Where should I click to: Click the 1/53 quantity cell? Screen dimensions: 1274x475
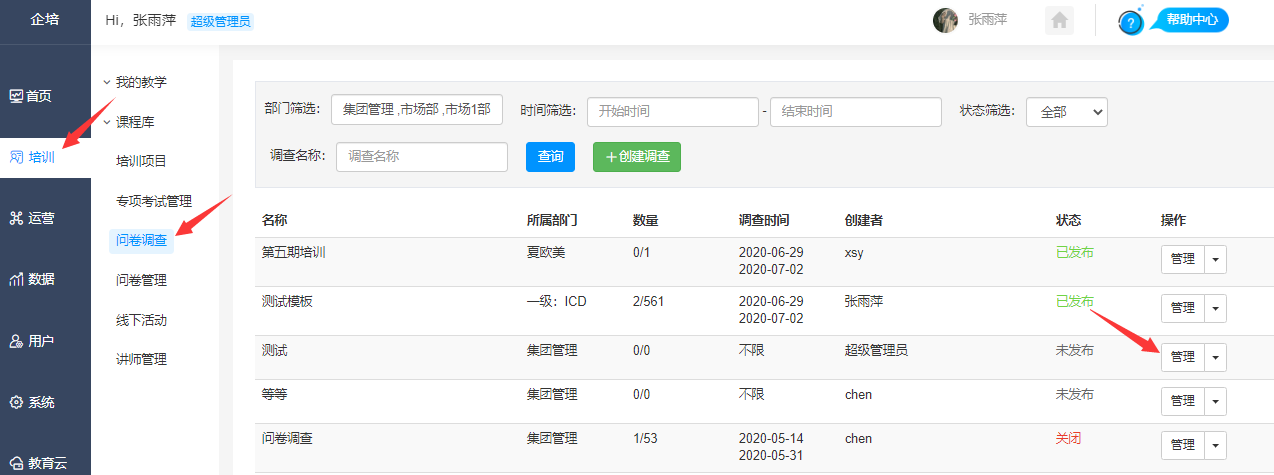648,438
